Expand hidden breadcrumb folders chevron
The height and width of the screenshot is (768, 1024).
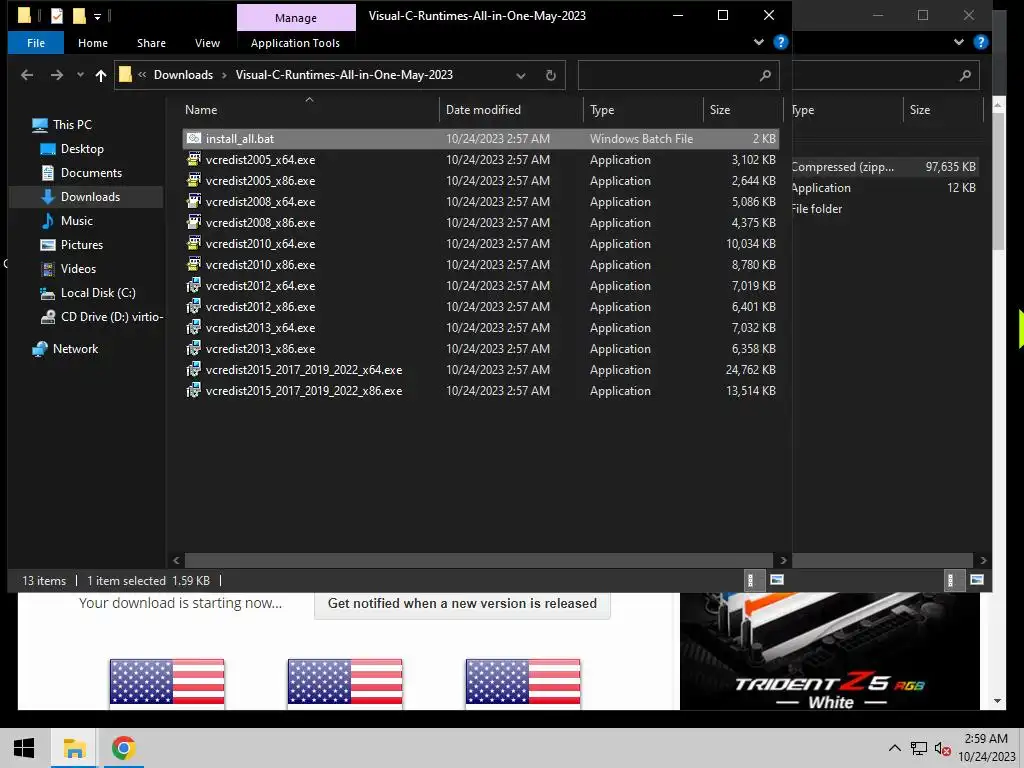(x=142, y=74)
